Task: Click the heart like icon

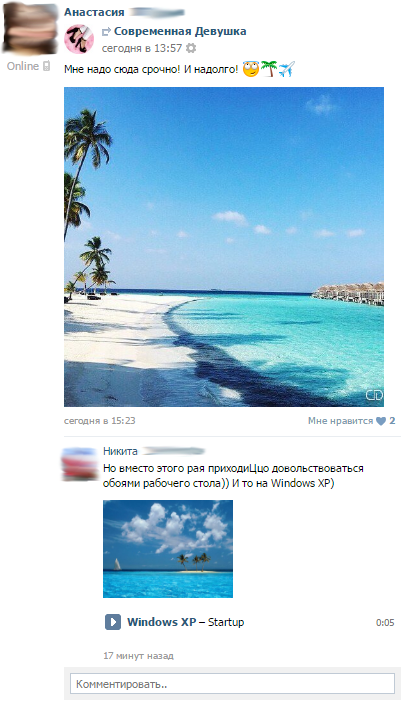Action: [381, 421]
